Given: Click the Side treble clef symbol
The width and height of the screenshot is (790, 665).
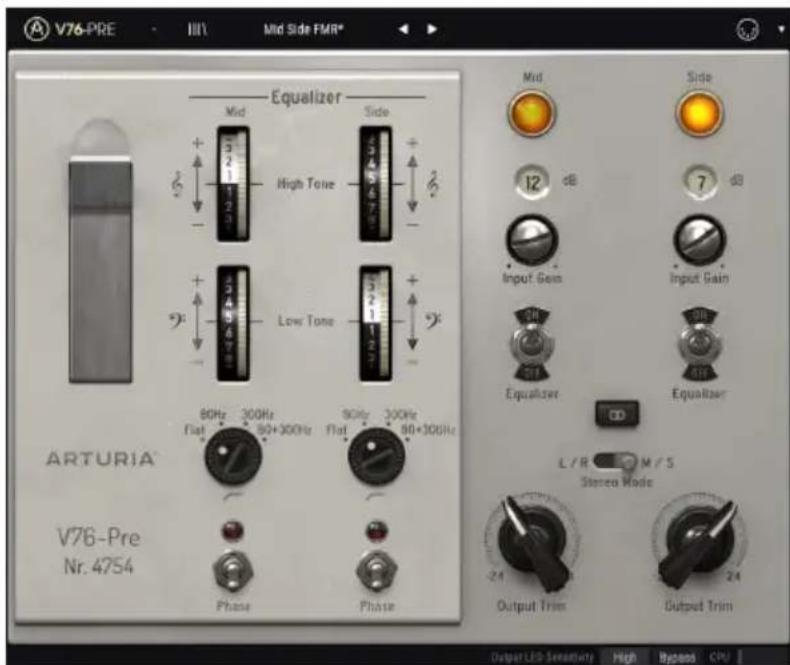Looking at the screenshot, I should 433,184.
